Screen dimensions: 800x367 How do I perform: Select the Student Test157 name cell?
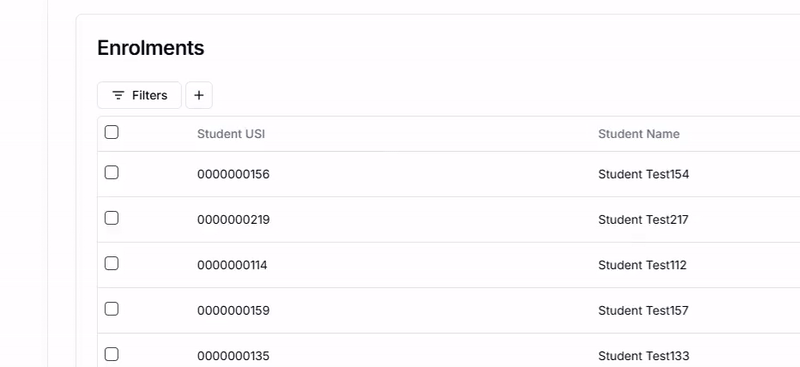coord(643,310)
